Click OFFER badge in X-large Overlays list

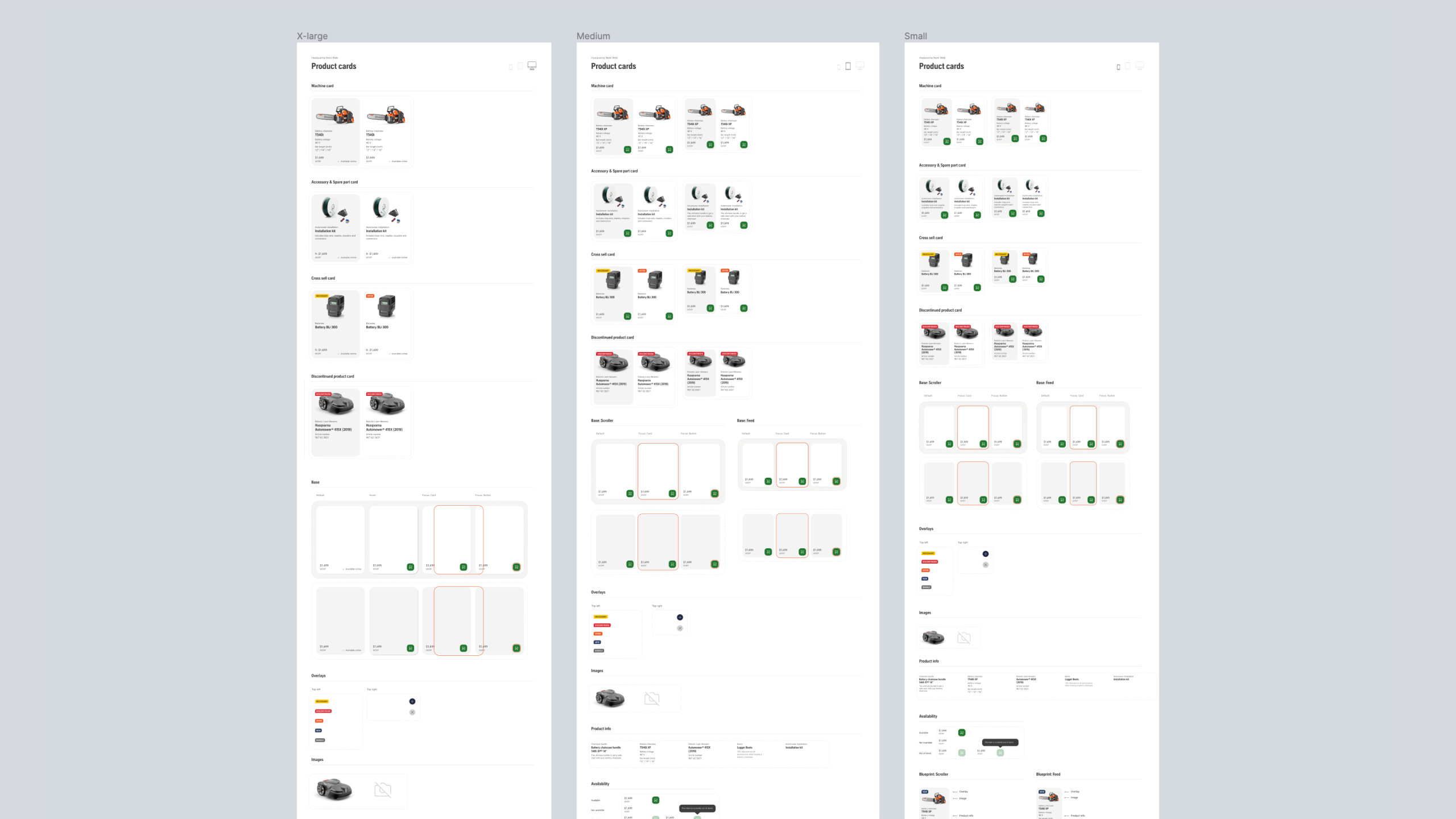click(x=319, y=721)
